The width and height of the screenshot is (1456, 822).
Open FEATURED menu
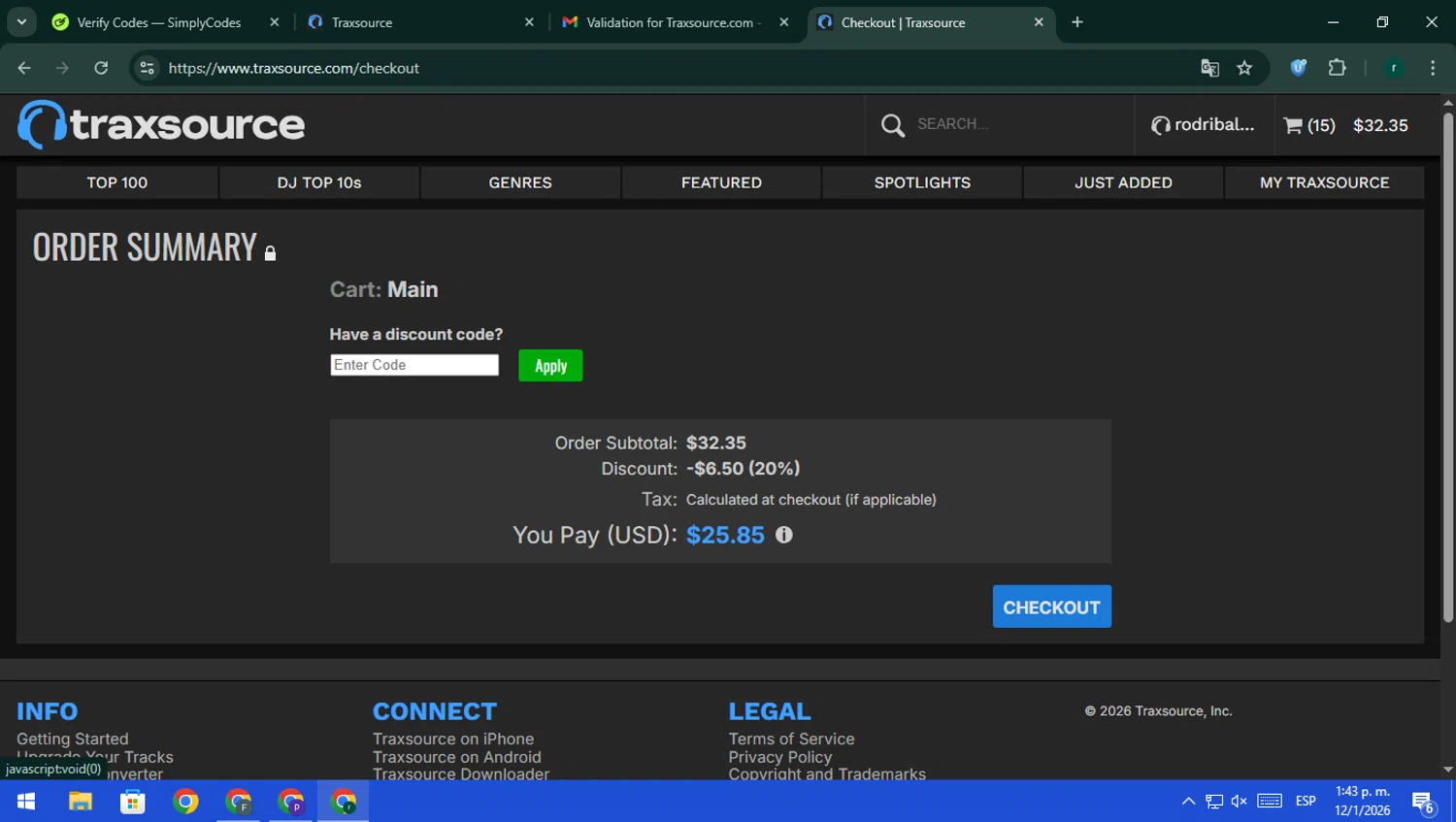pos(721,182)
